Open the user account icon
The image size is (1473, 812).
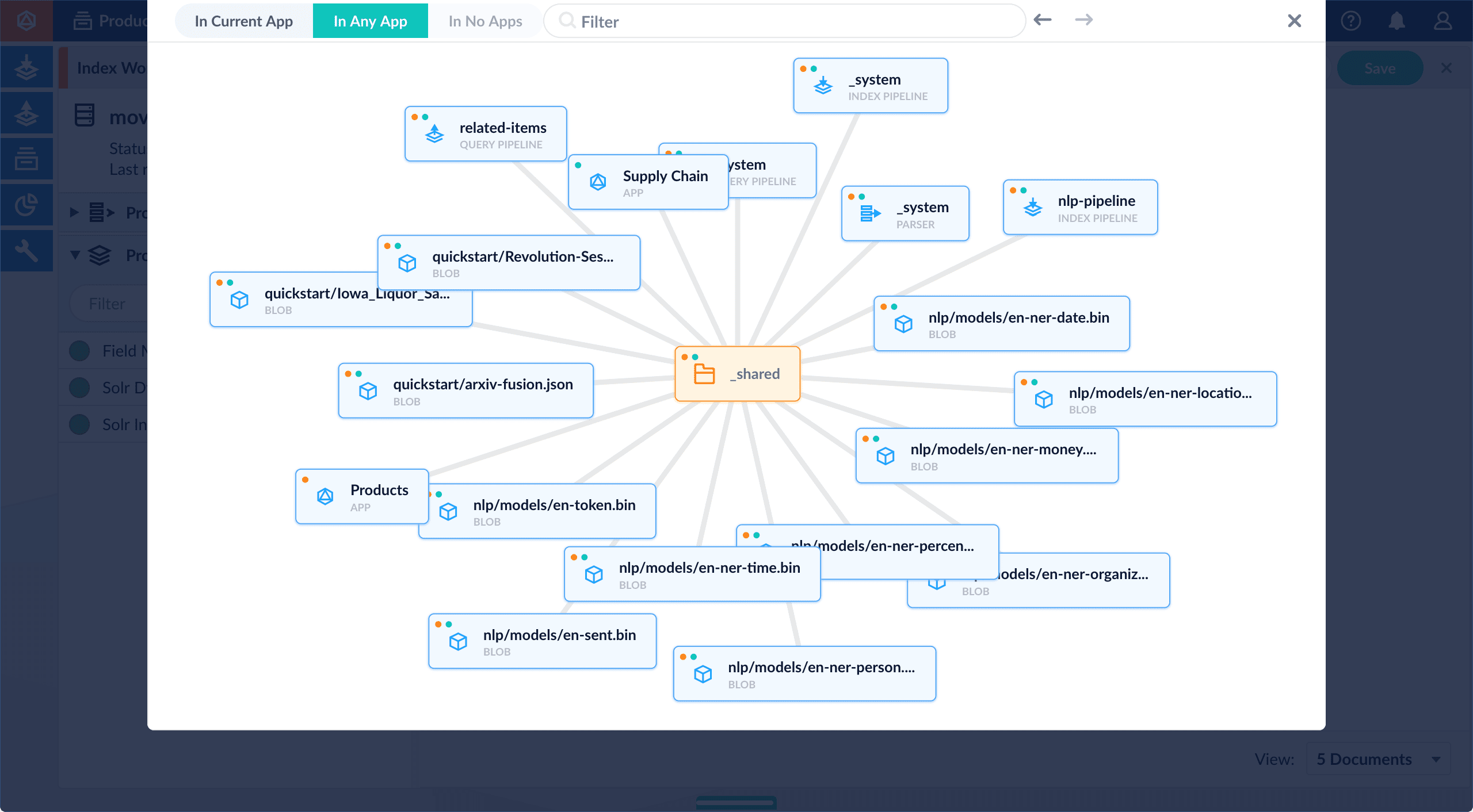pyautogui.click(x=1443, y=21)
